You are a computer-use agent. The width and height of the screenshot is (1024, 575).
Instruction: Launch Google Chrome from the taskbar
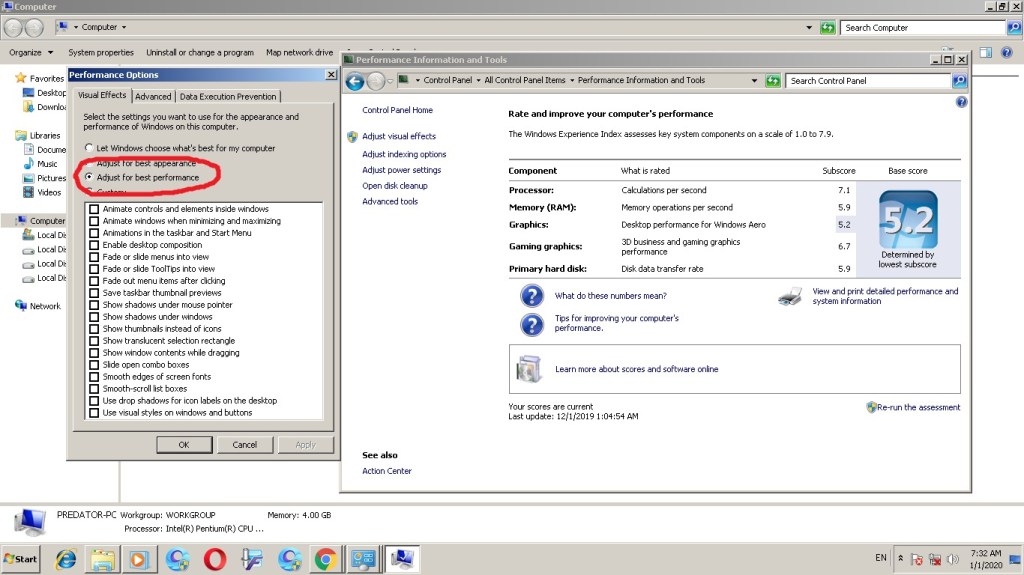coord(325,559)
